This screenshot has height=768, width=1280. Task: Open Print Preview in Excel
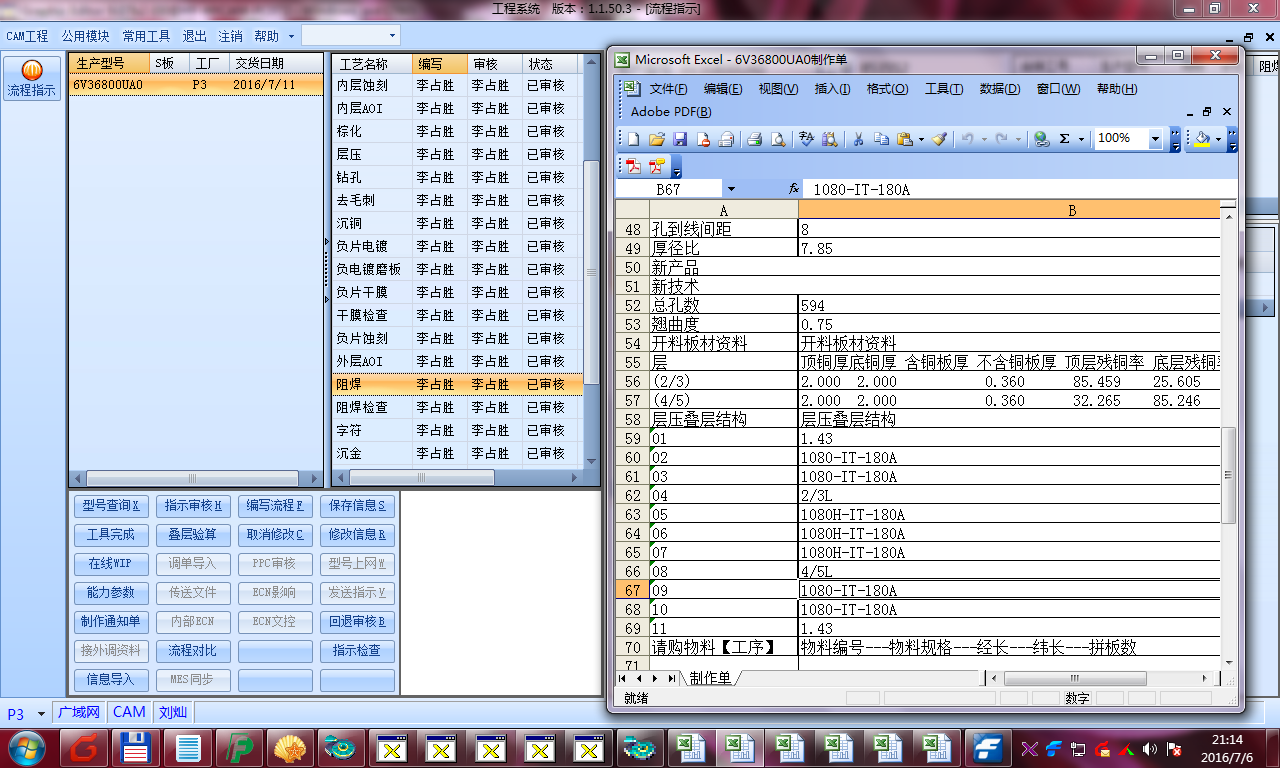[777, 139]
